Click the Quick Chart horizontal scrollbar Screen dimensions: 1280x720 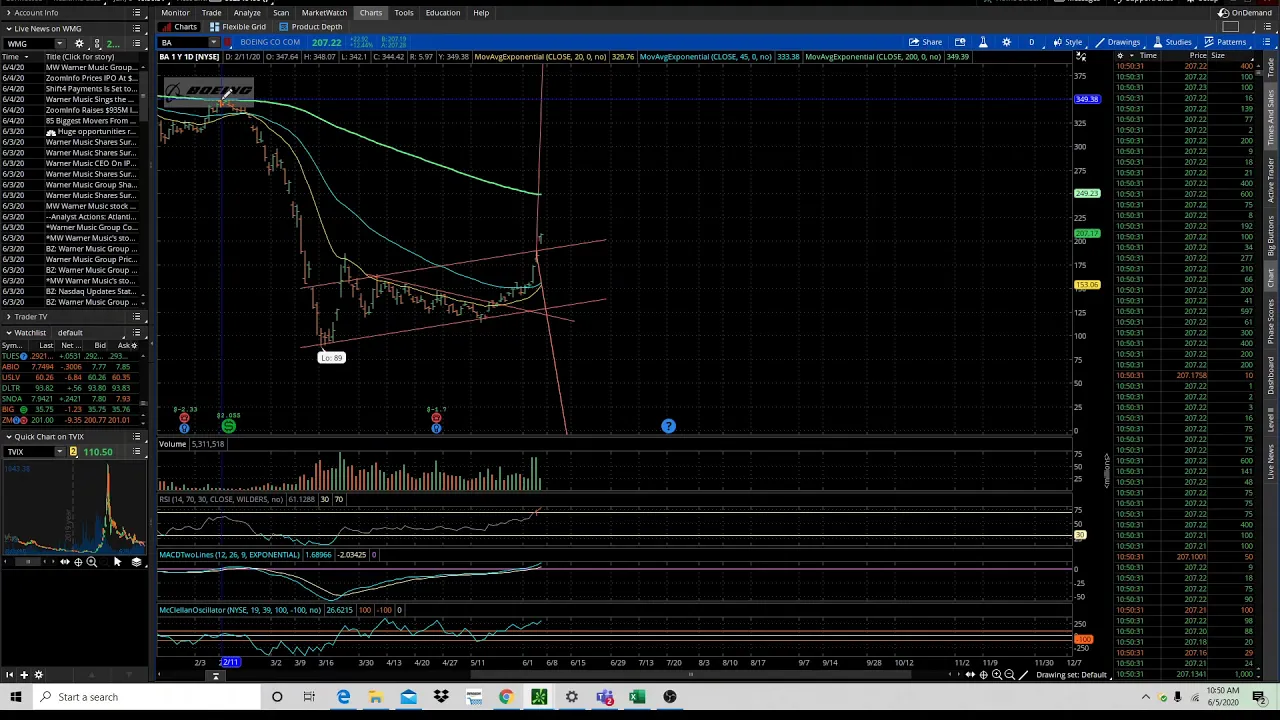click(x=28, y=562)
